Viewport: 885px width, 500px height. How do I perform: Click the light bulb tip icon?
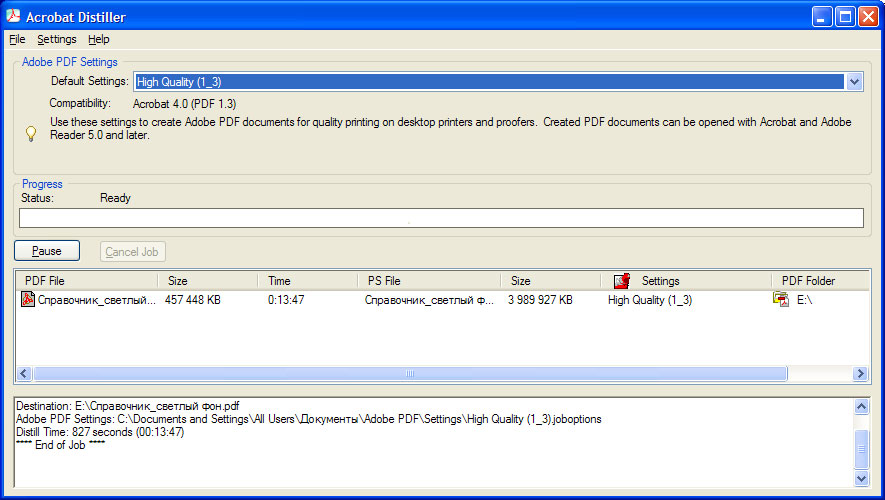click(31, 134)
